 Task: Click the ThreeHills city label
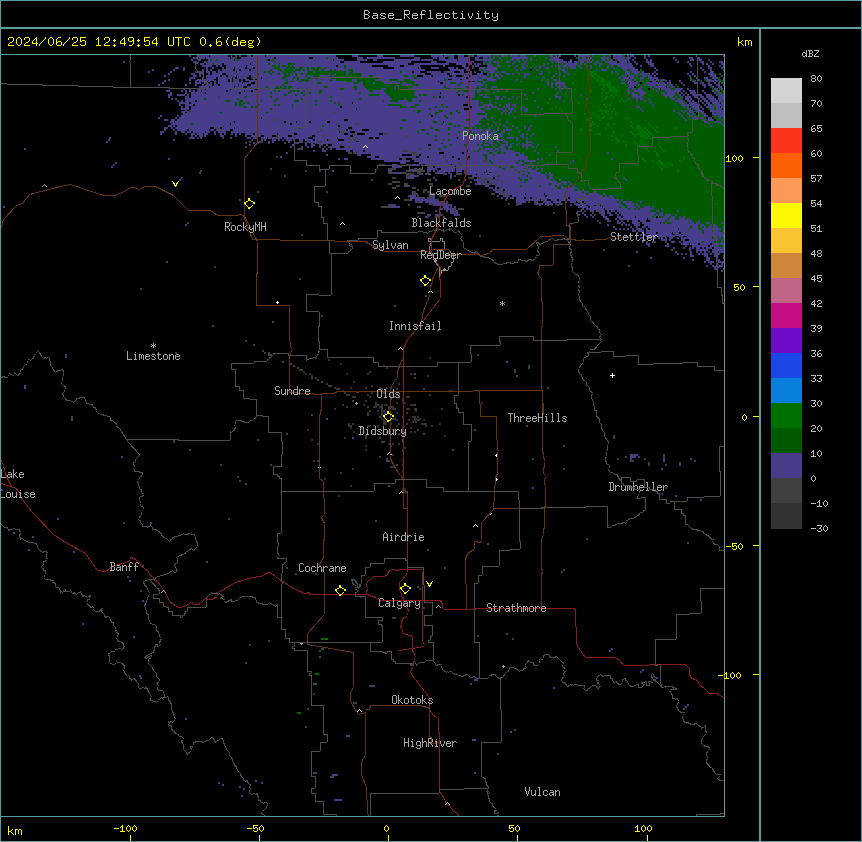[538, 418]
